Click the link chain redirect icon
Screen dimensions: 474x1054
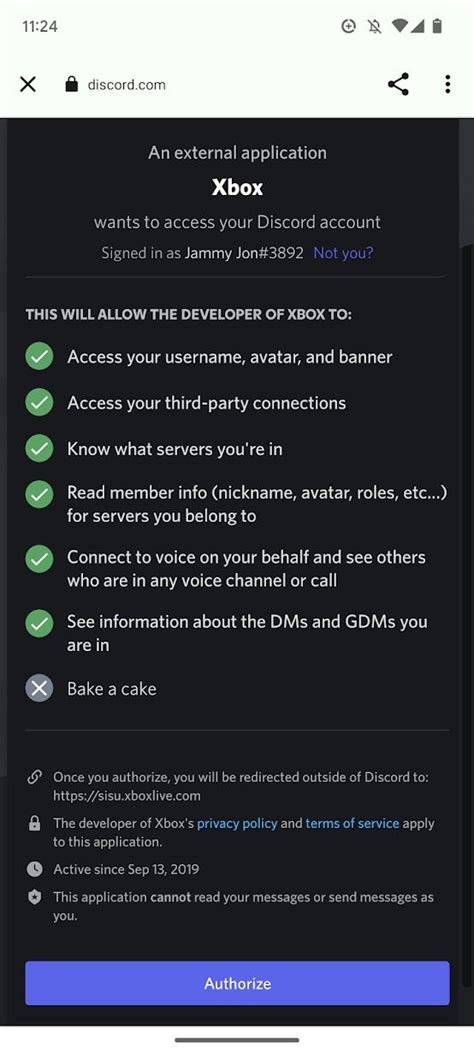pyautogui.click(x=34, y=778)
